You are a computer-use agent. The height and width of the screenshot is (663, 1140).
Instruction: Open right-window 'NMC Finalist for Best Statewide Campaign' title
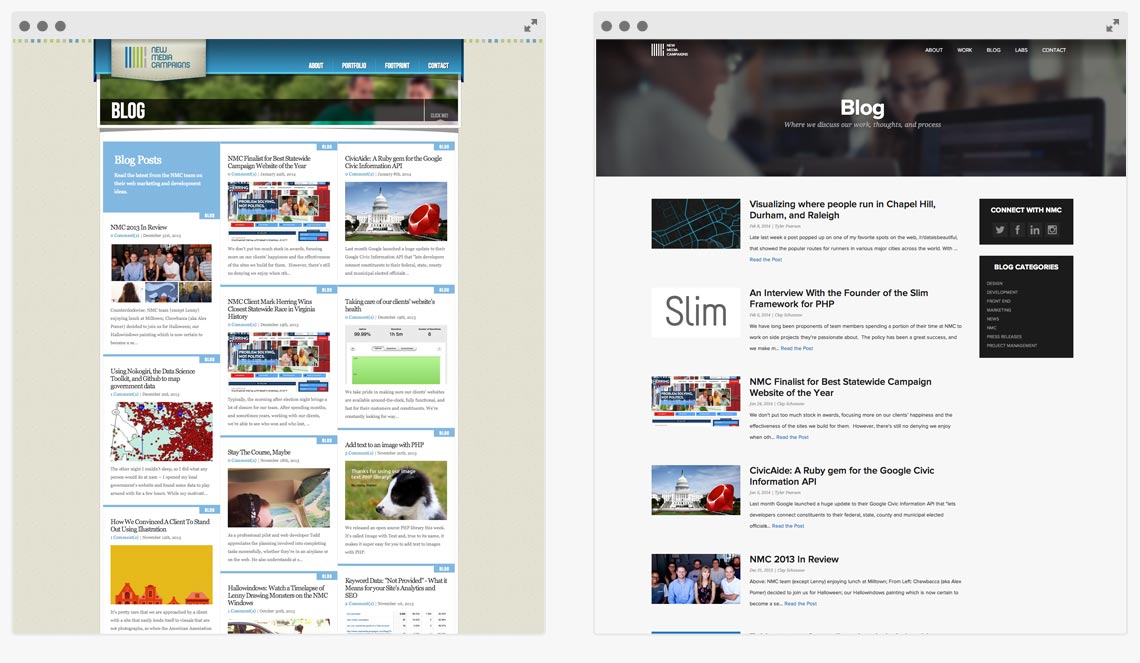(840, 387)
